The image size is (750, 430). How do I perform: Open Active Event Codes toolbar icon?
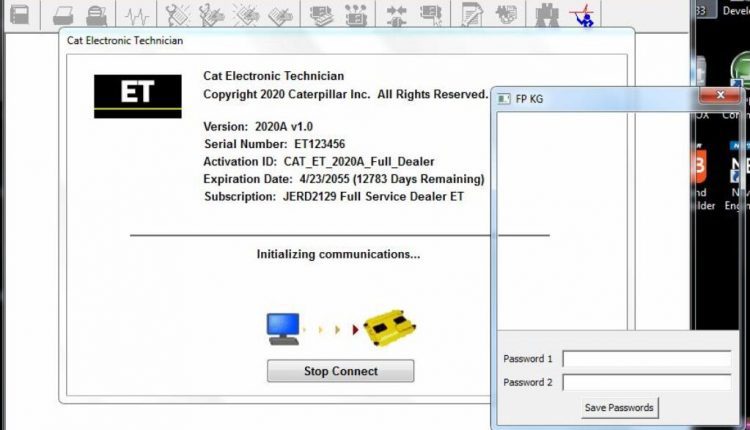click(246, 15)
